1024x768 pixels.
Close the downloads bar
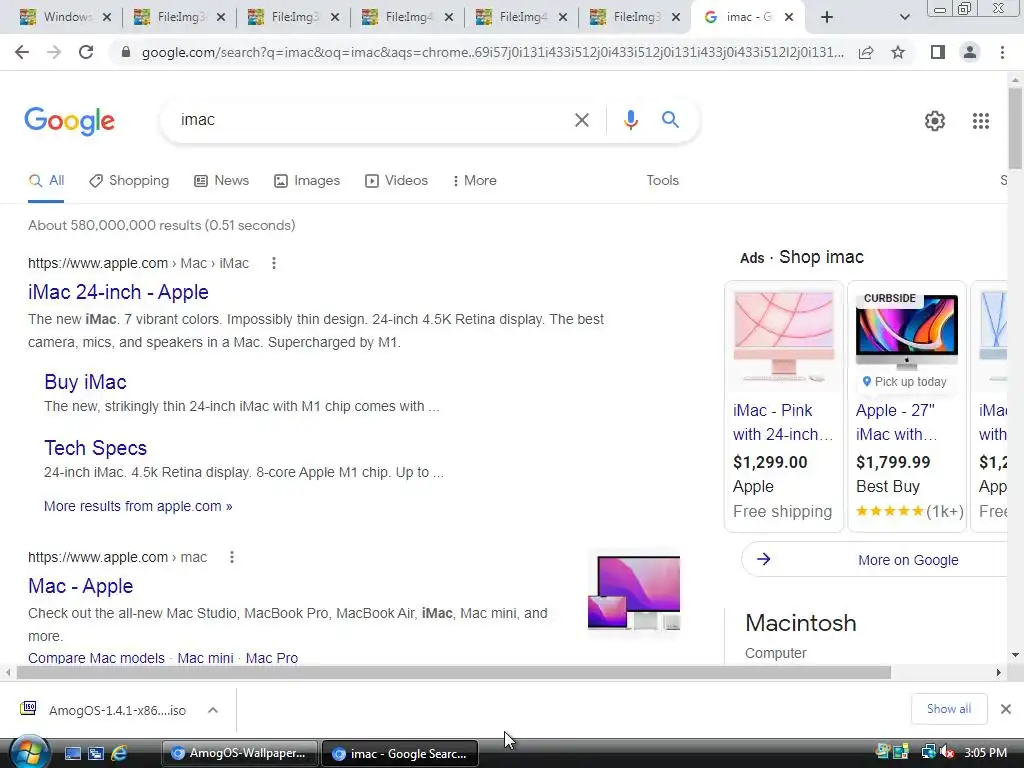[x=1006, y=709]
